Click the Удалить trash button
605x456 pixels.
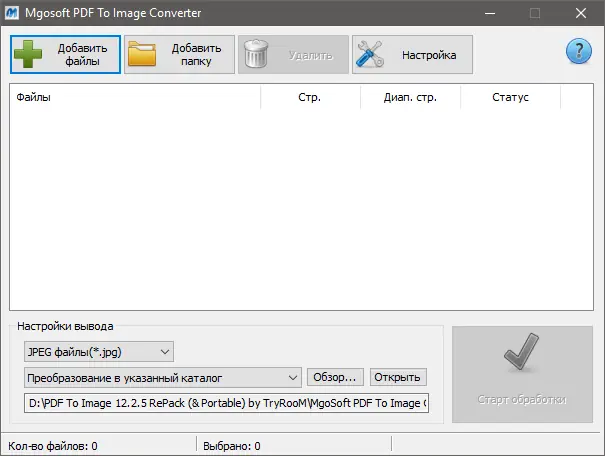[x=293, y=54]
